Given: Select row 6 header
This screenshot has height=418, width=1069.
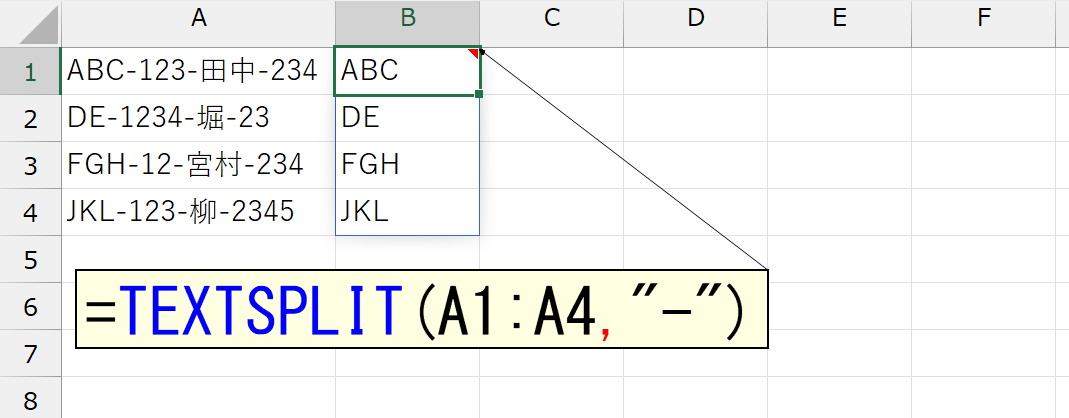Looking at the screenshot, I should pyautogui.click(x=30, y=306).
